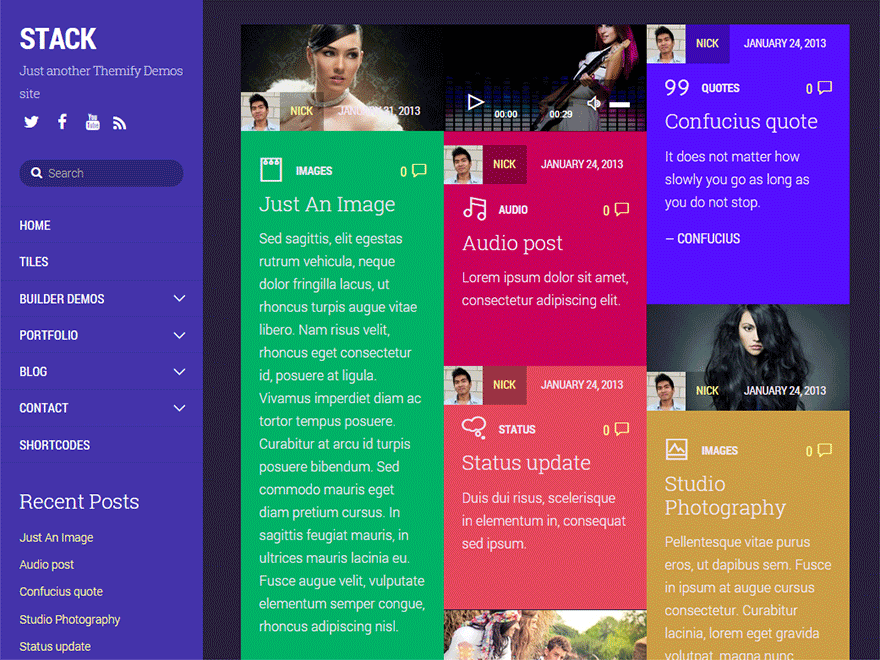The image size is (880, 660).
Task: Adjust the audio player volume slider
Action: pyautogui.click(x=620, y=104)
